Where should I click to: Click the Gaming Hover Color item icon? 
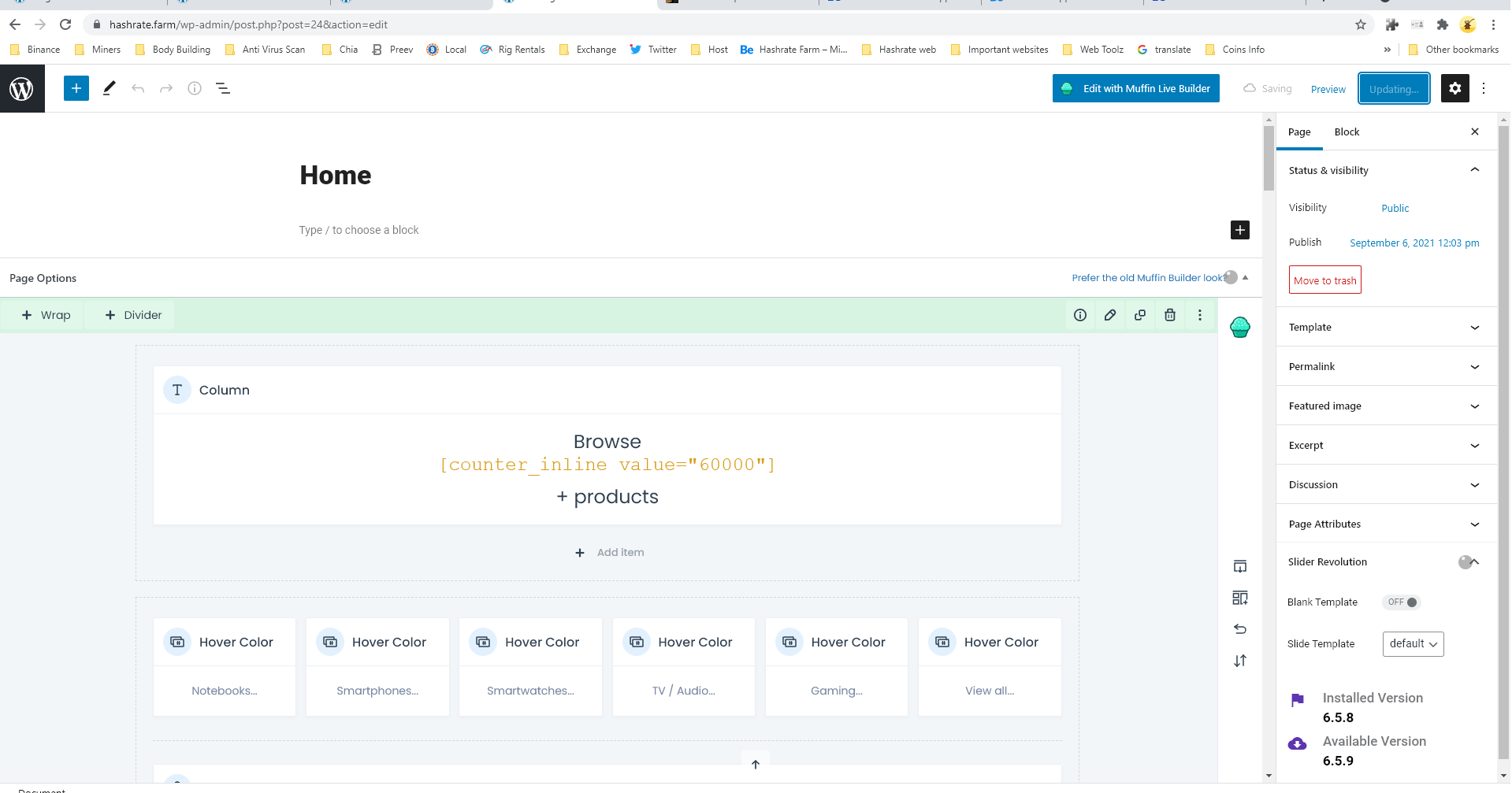coord(789,642)
